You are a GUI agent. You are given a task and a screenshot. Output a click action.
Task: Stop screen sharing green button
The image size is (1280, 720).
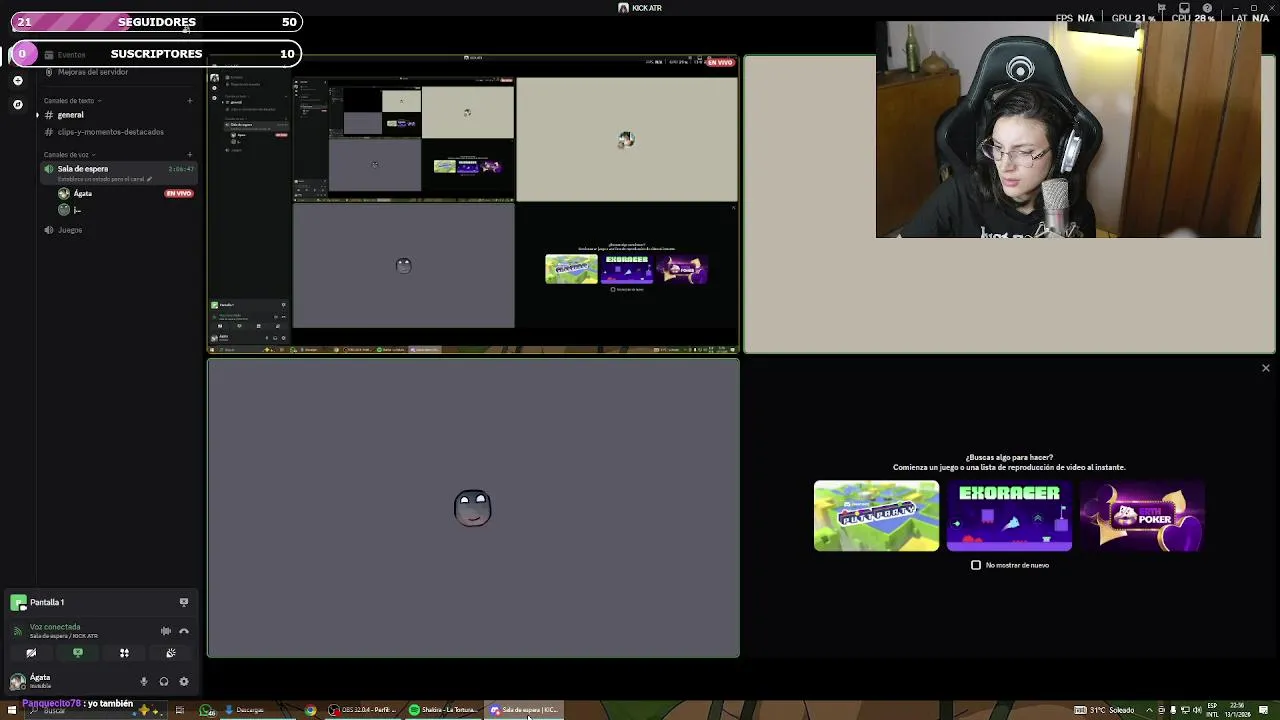click(x=78, y=653)
